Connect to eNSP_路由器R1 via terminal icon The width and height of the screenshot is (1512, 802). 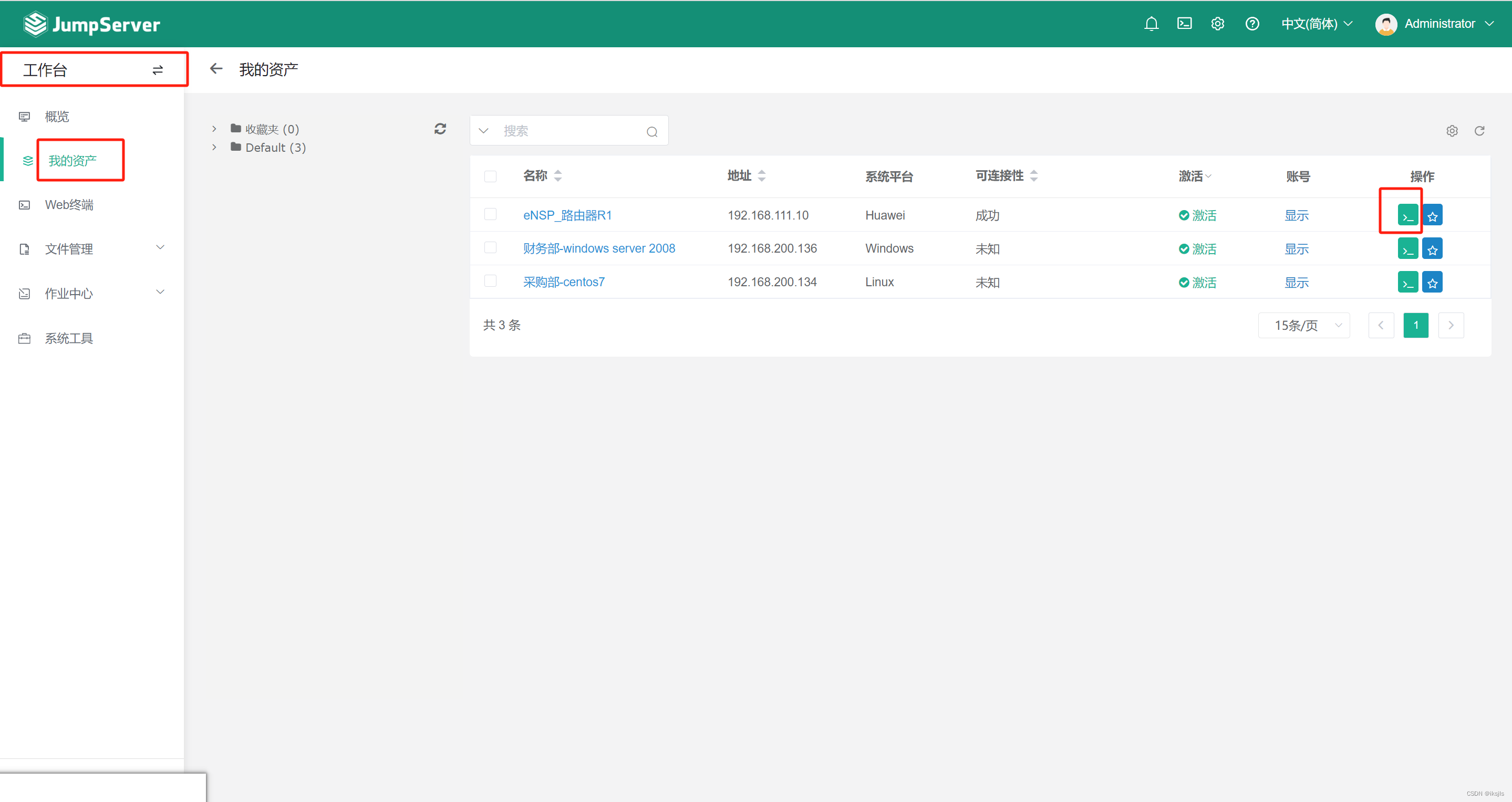(x=1407, y=215)
